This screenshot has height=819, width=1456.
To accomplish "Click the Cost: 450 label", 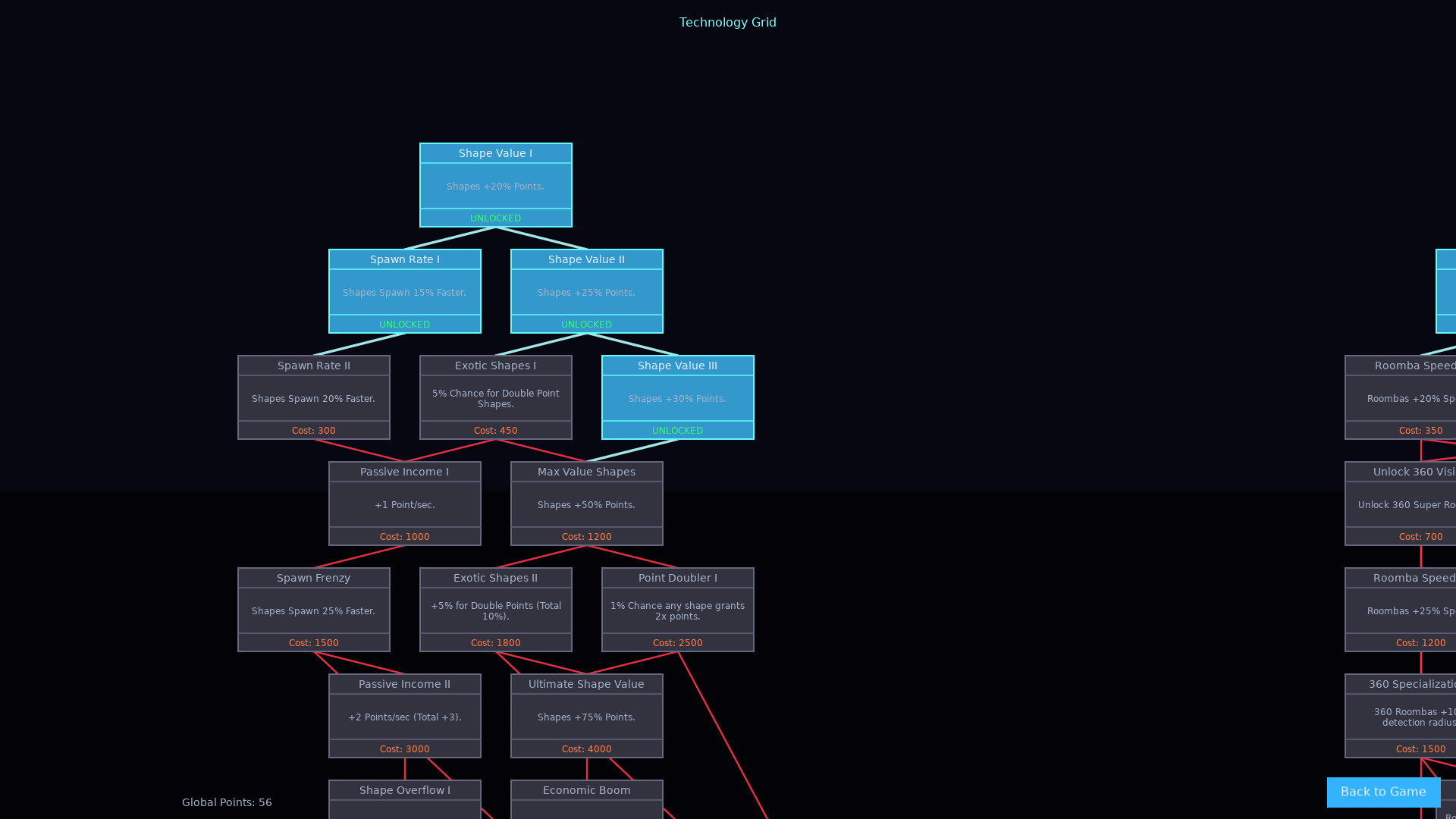I will click(496, 431).
